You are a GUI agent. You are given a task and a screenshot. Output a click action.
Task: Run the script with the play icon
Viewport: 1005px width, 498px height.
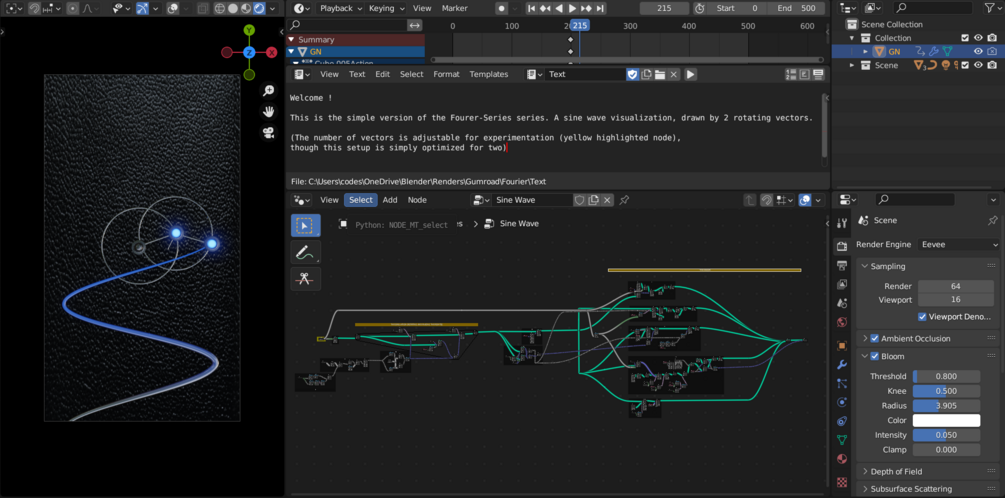coord(690,74)
